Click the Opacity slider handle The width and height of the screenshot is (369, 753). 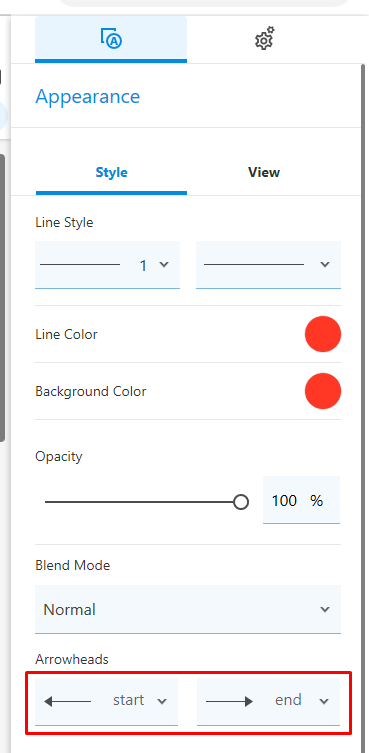tap(241, 502)
